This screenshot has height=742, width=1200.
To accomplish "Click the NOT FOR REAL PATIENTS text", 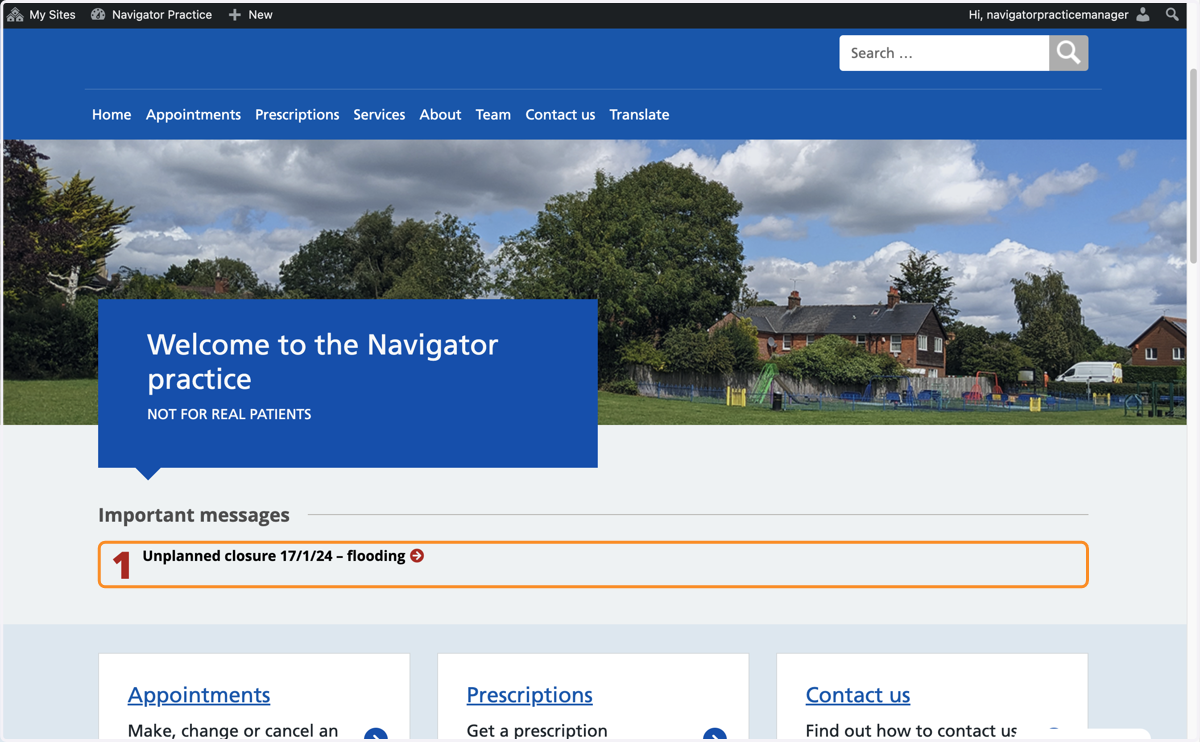I will (x=229, y=414).
